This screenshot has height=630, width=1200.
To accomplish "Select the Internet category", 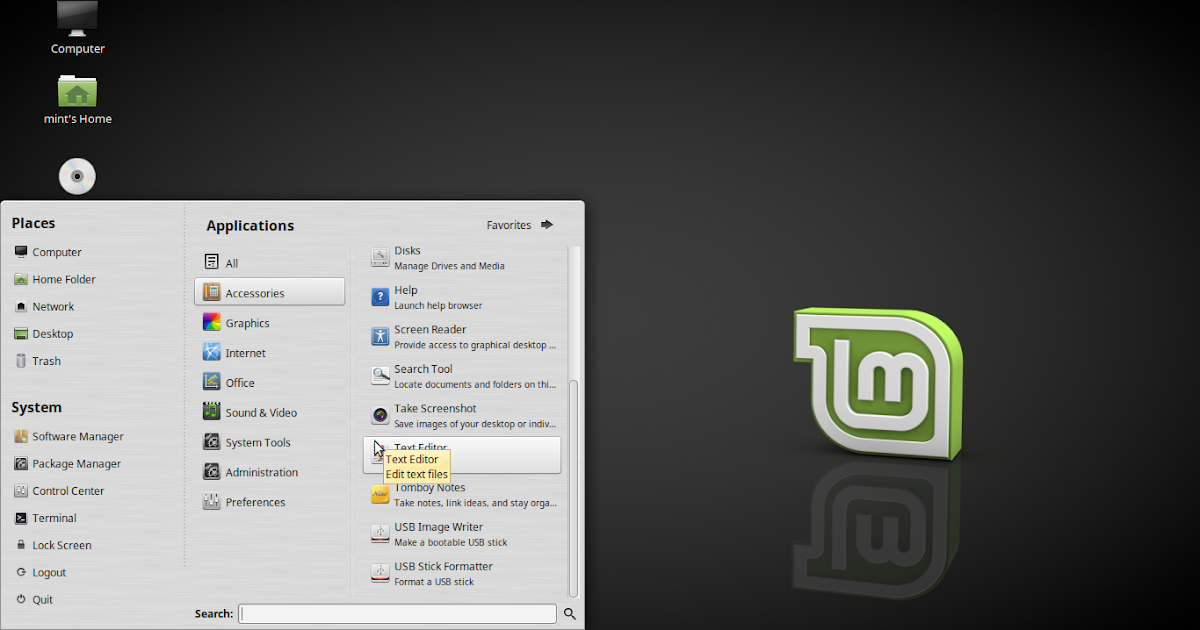I will [269, 352].
